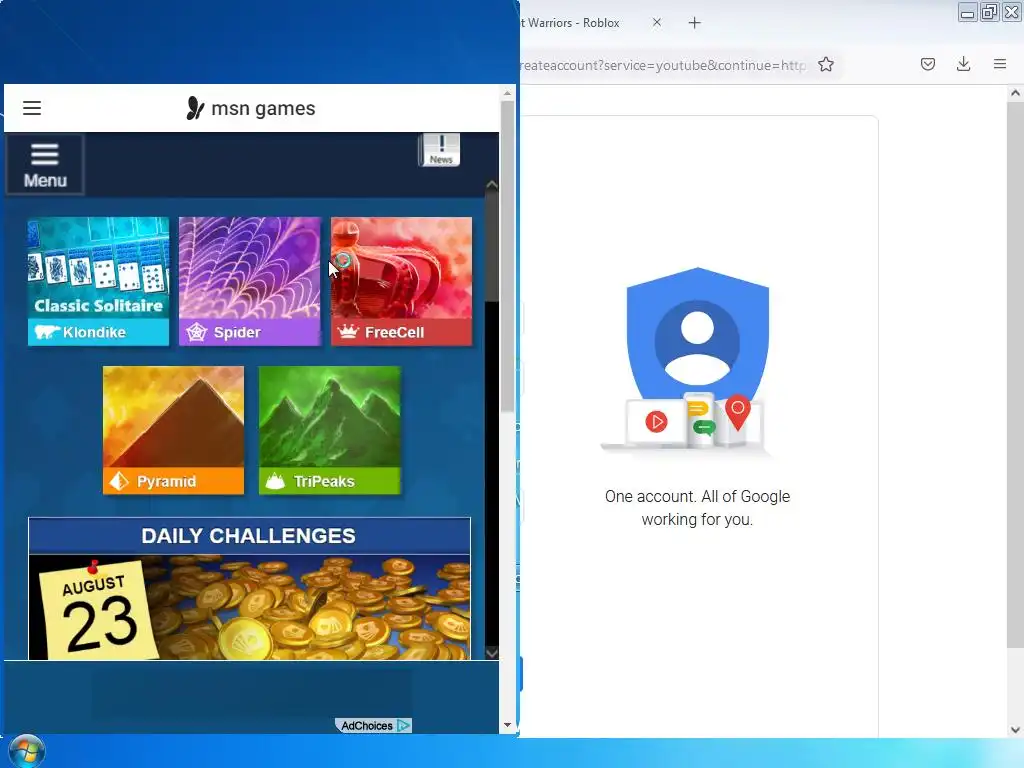Screen dimensions: 1024x768
Task: Open the August 23 daily challenge note
Action: click(x=98, y=609)
